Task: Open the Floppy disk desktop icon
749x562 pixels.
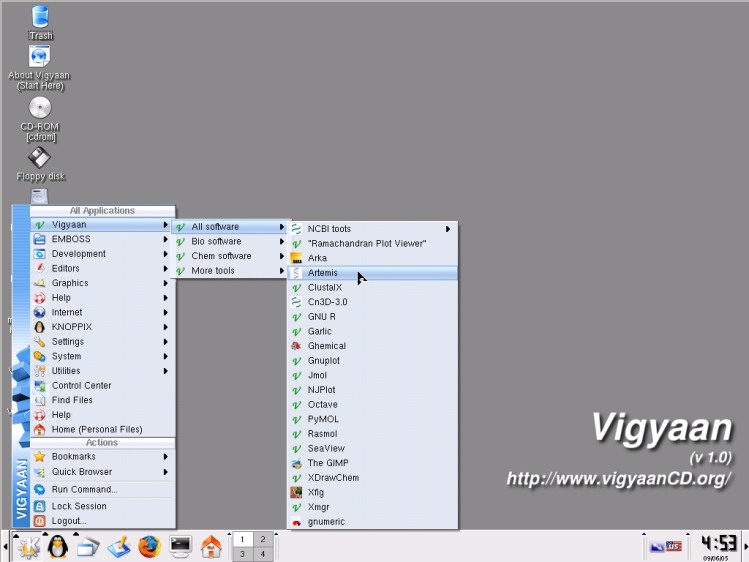Action: [x=40, y=159]
